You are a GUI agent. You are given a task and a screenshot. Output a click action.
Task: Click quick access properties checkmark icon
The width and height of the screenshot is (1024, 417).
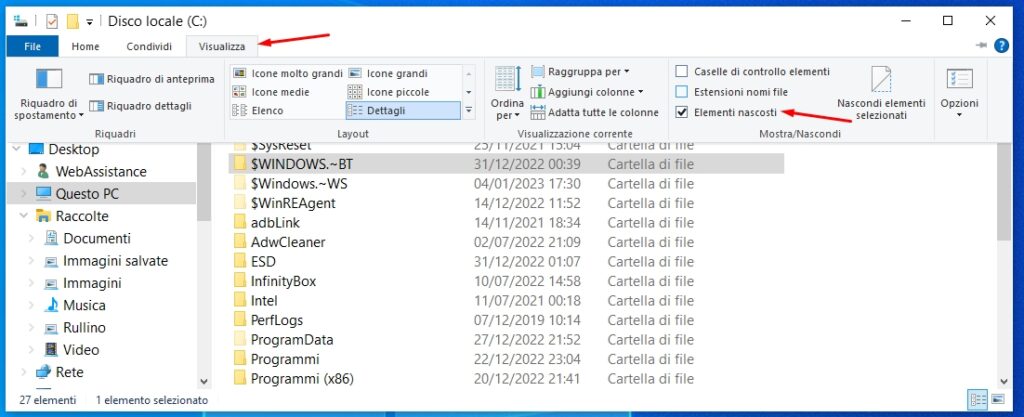(x=52, y=22)
